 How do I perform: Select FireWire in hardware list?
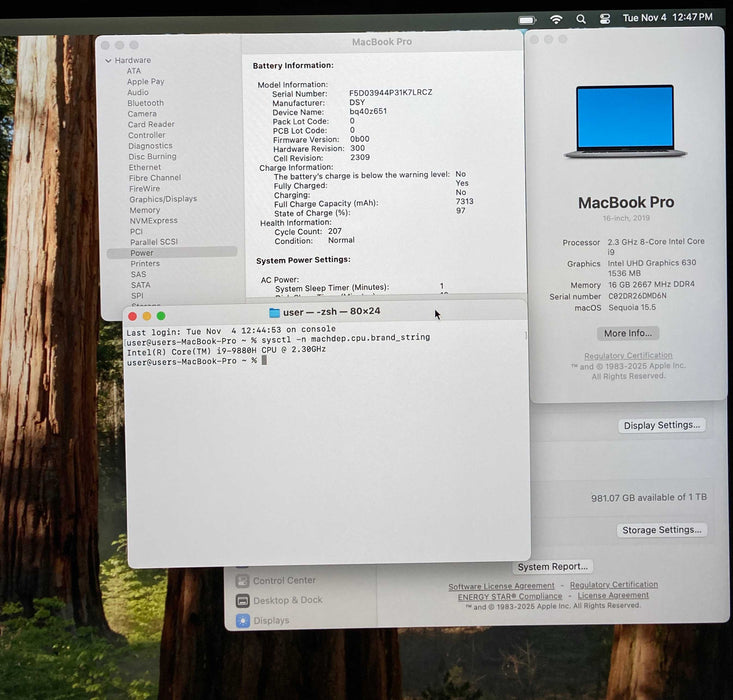coord(144,188)
